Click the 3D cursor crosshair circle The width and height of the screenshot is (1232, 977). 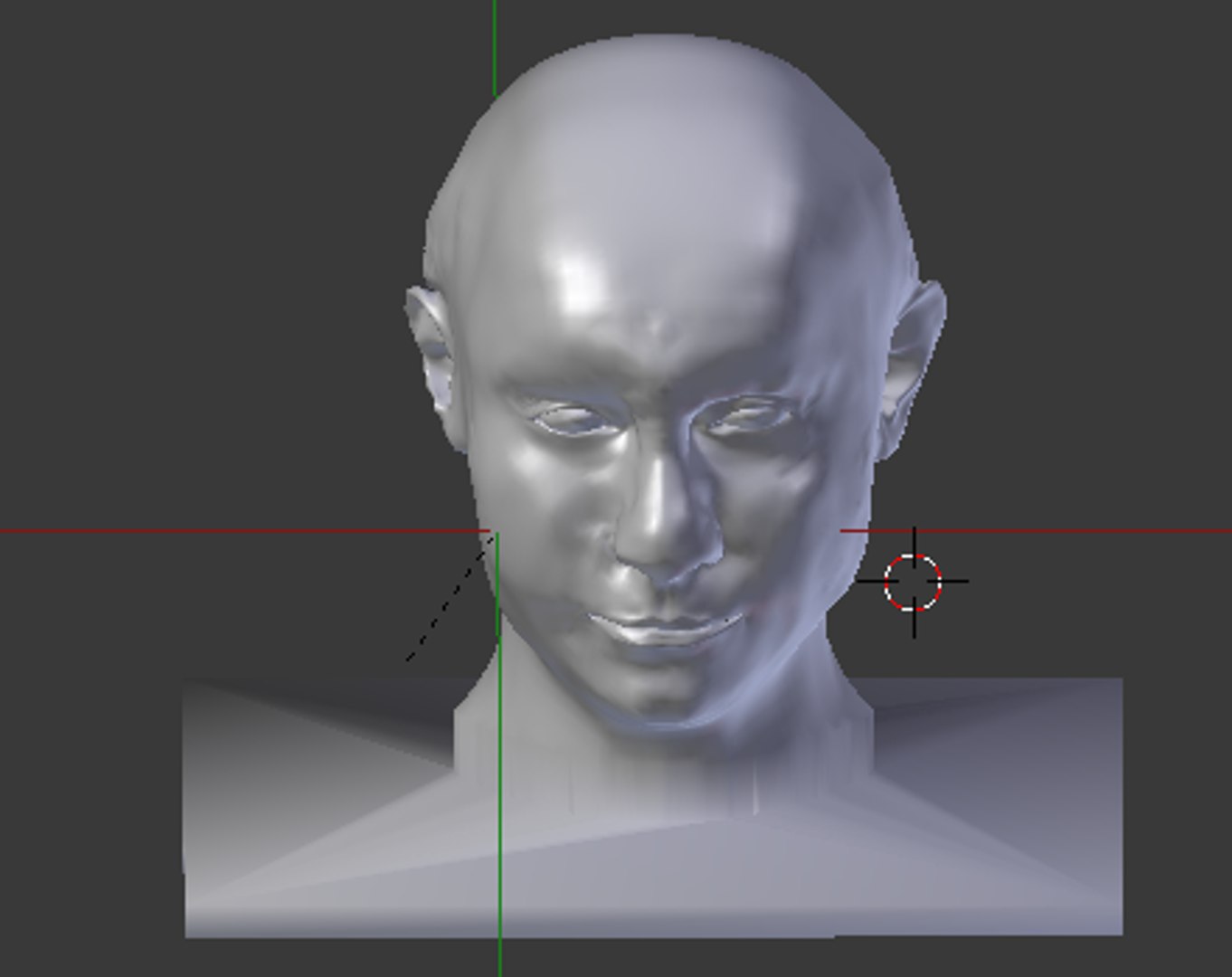tap(913, 582)
